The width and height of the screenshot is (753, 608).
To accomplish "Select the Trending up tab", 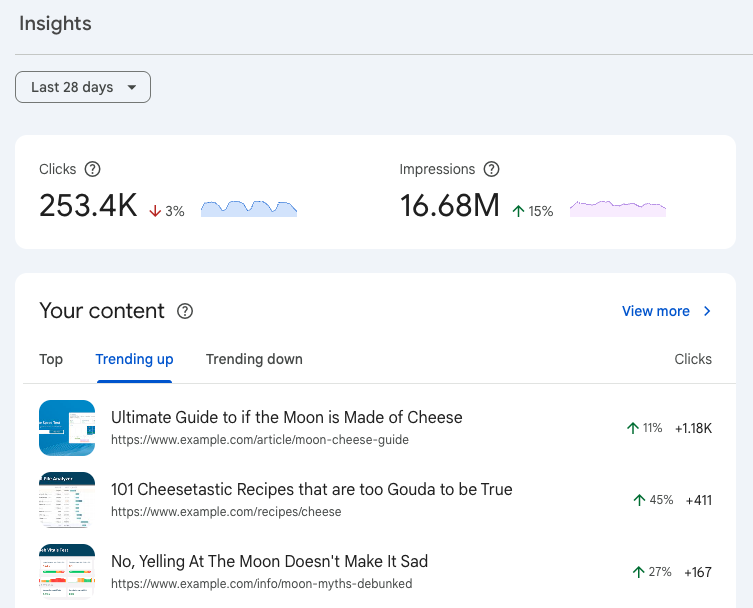I will coord(134,359).
